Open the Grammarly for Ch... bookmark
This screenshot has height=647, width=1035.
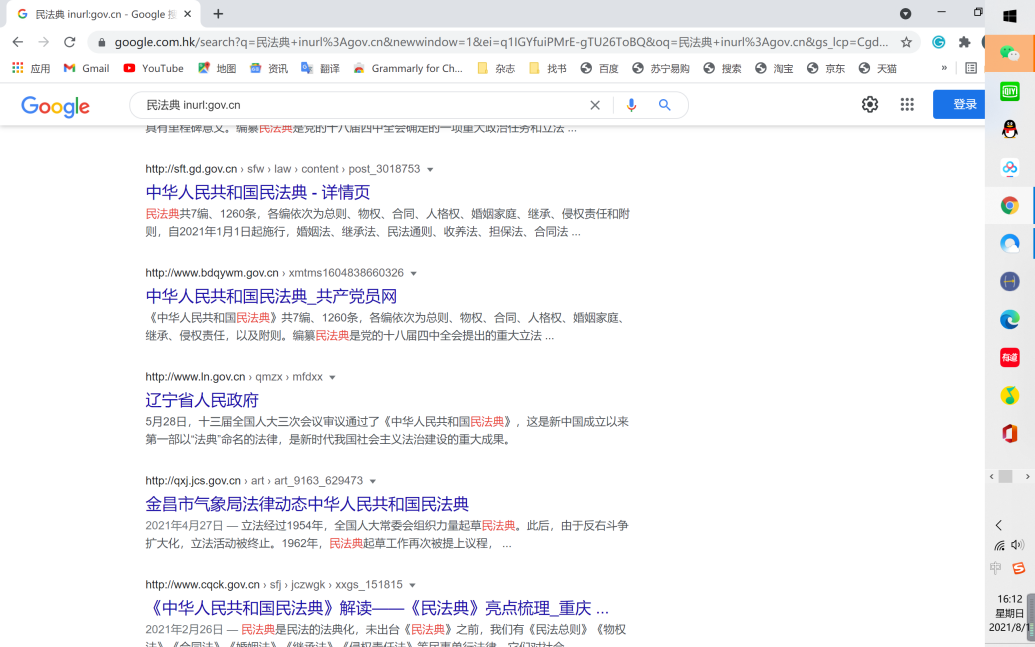(408, 68)
